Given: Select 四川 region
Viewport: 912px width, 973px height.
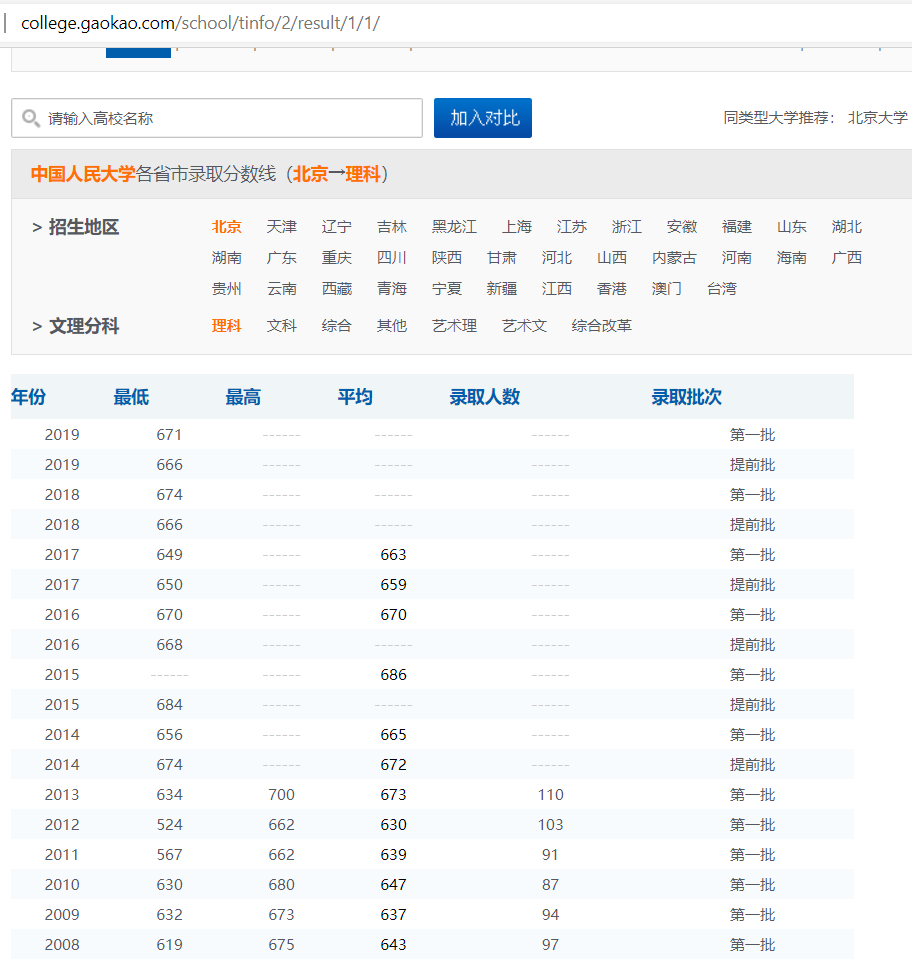Looking at the screenshot, I should click(x=392, y=258).
